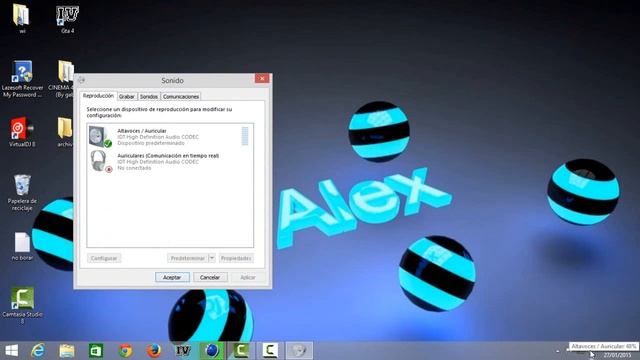Switch to second Camtasia recorder taskbar icon
The image size is (640, 360).
click(x=270, y=351)
